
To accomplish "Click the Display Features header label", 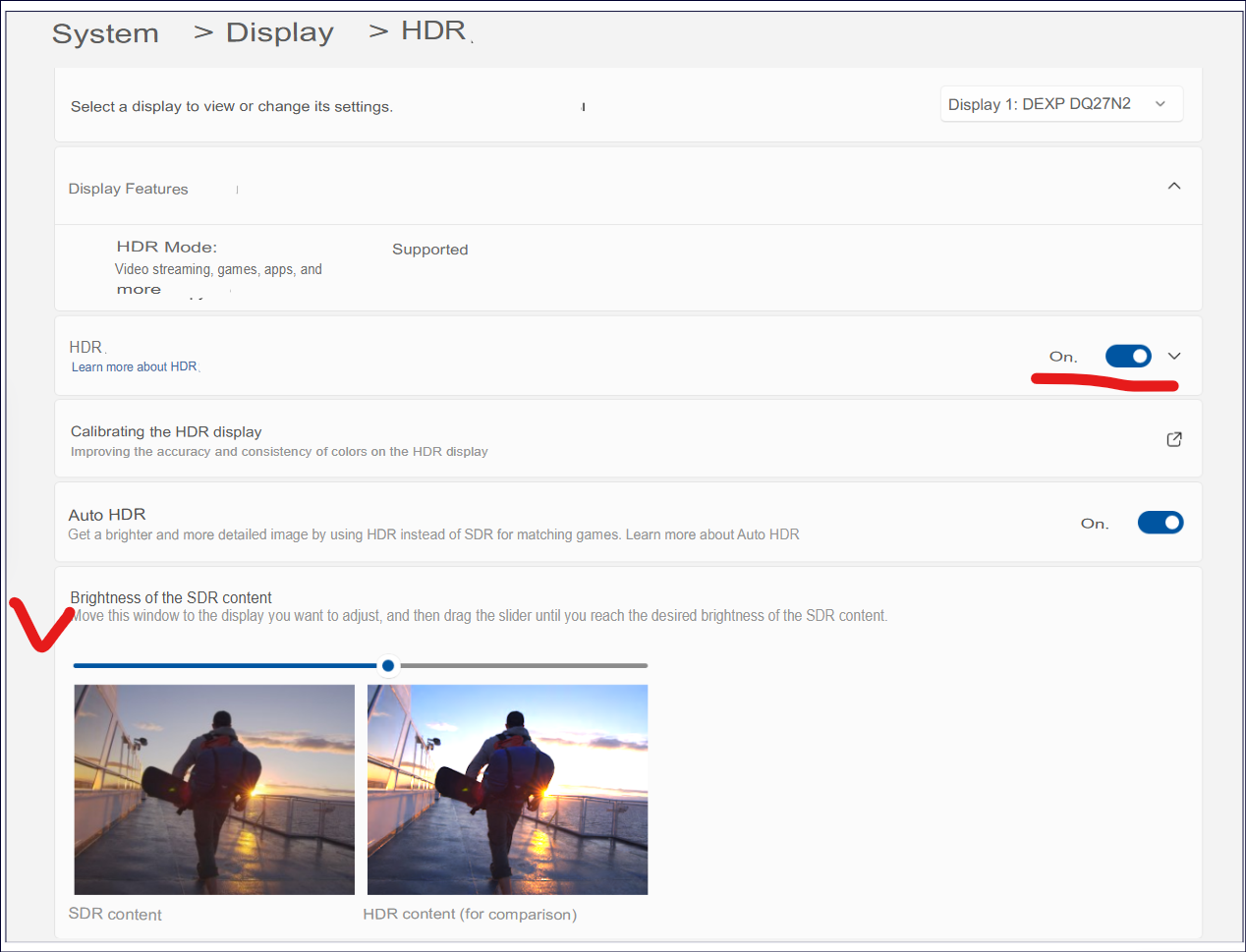I will pos(128,189).
